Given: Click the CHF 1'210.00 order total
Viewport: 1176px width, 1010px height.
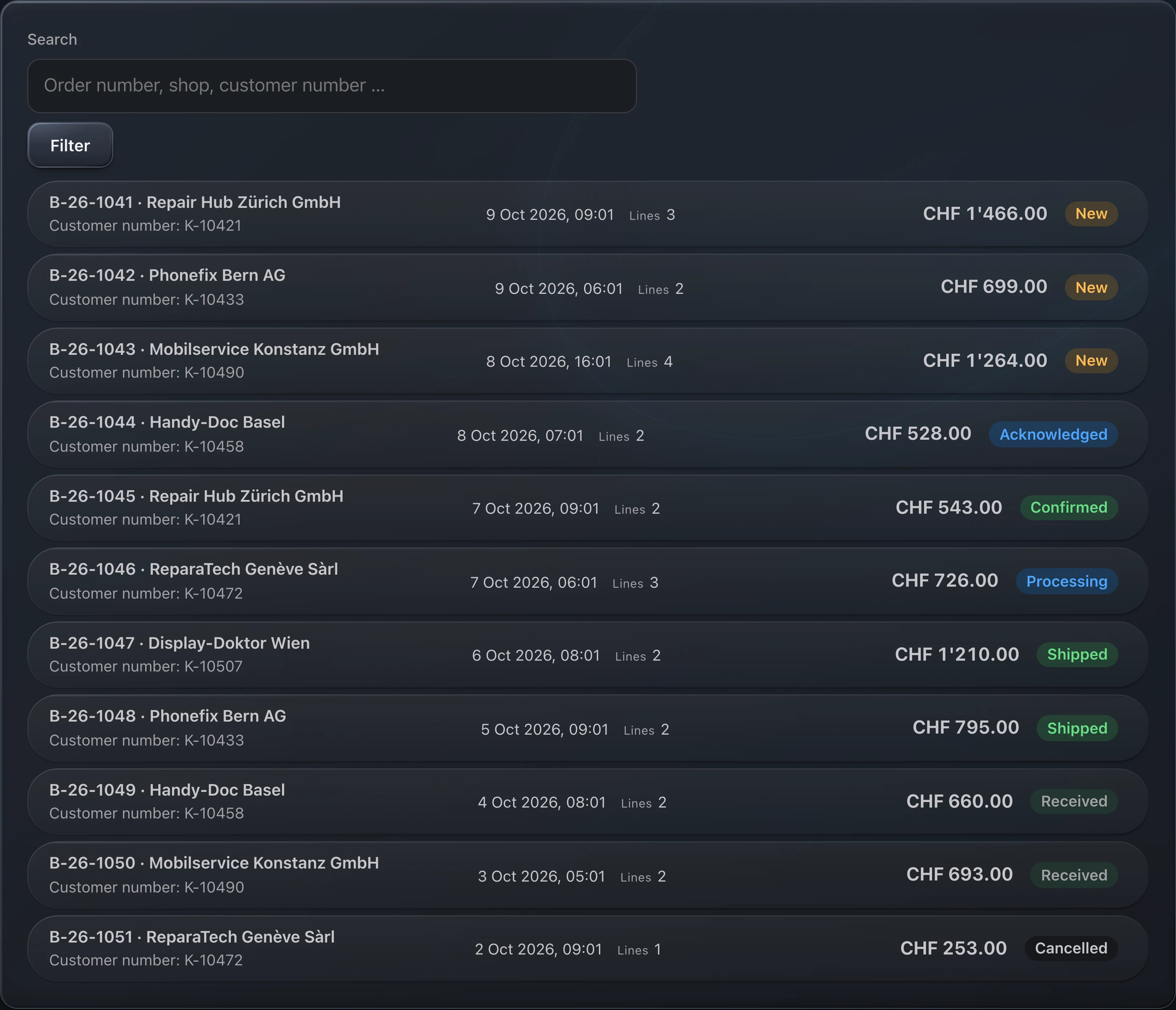Looking at the screenshot, I should (957, 654).
